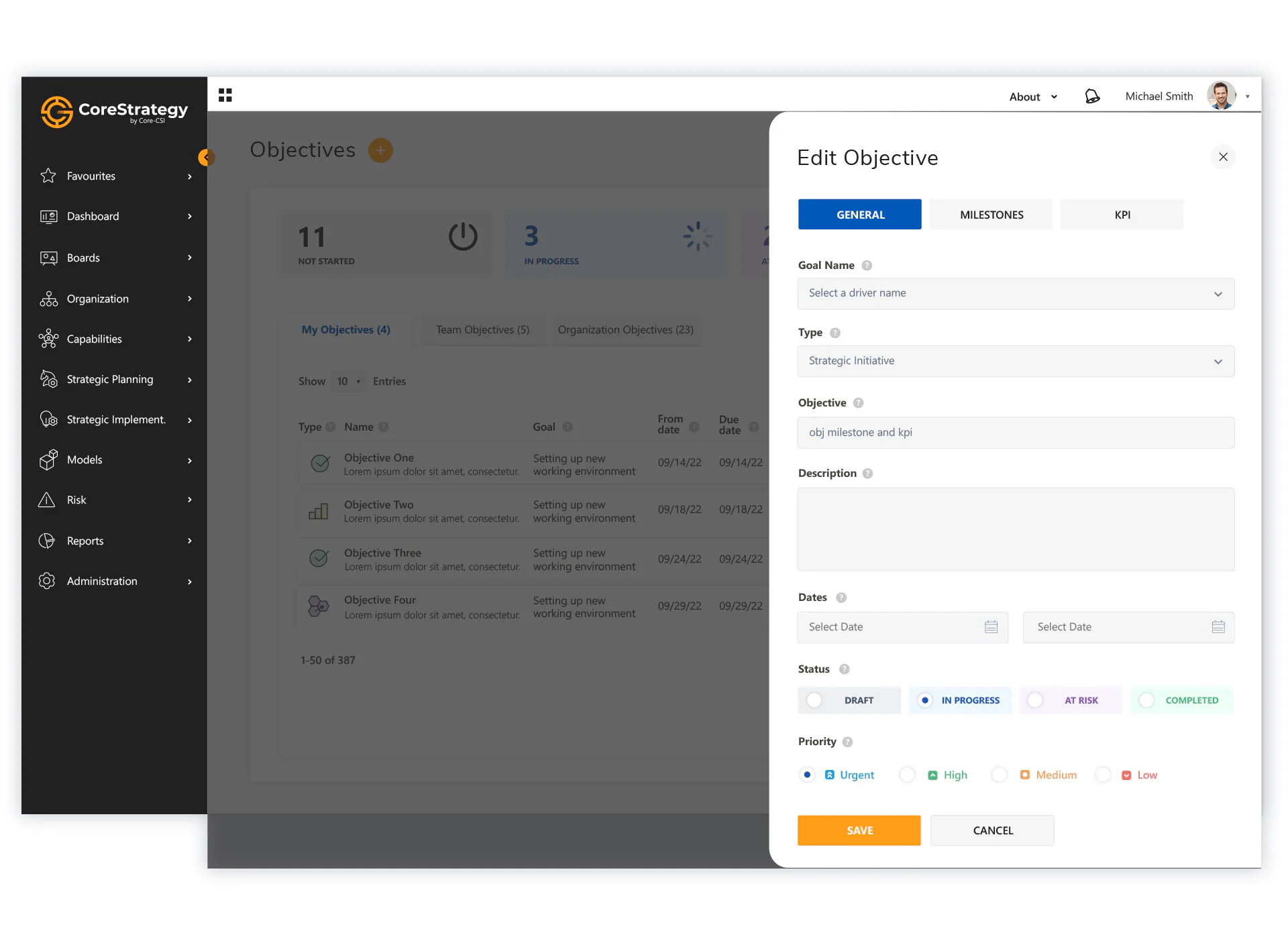Open the start date calendar icon
Viewport: 1288px width, 945px height.
[991, 627]
